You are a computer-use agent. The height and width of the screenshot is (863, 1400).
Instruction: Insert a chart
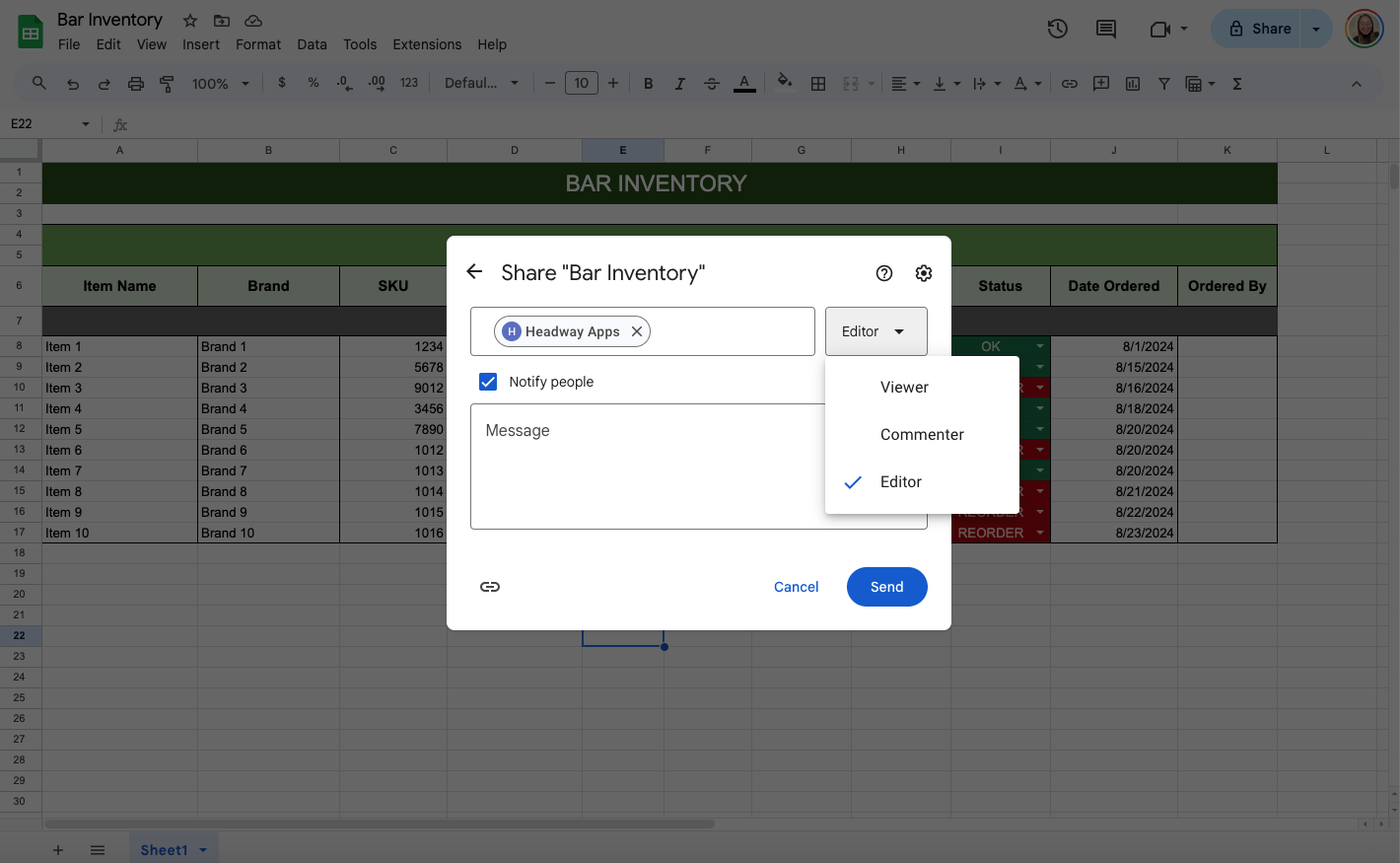(x=1133, y=84)
